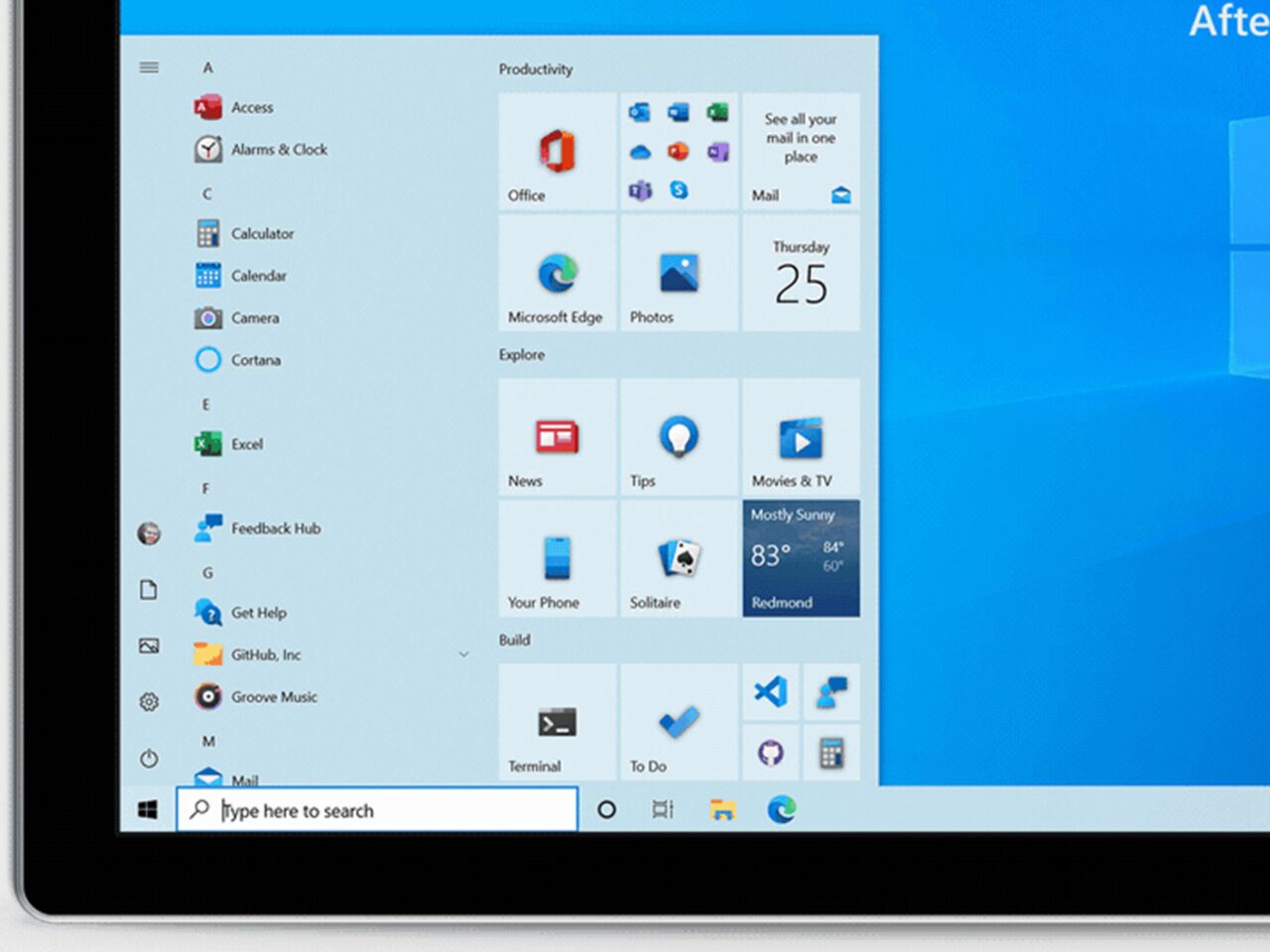
Task: Open Teams in the Office folder tile
Action: [x=640, y=189]
